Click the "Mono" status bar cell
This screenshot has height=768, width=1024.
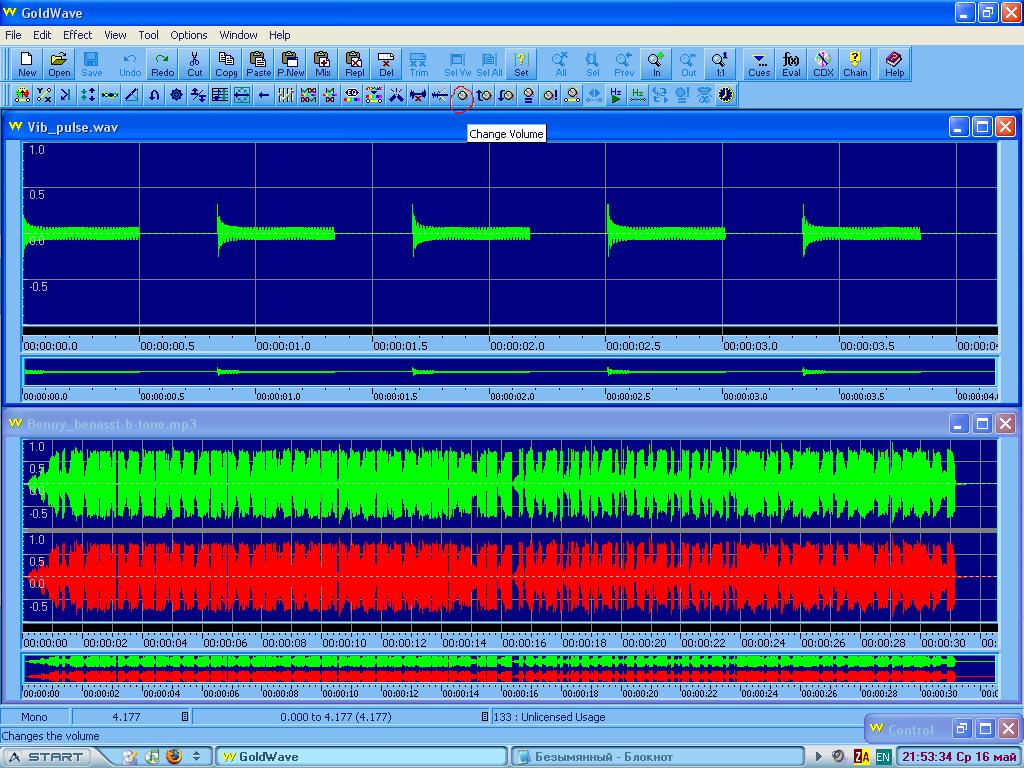35,717
